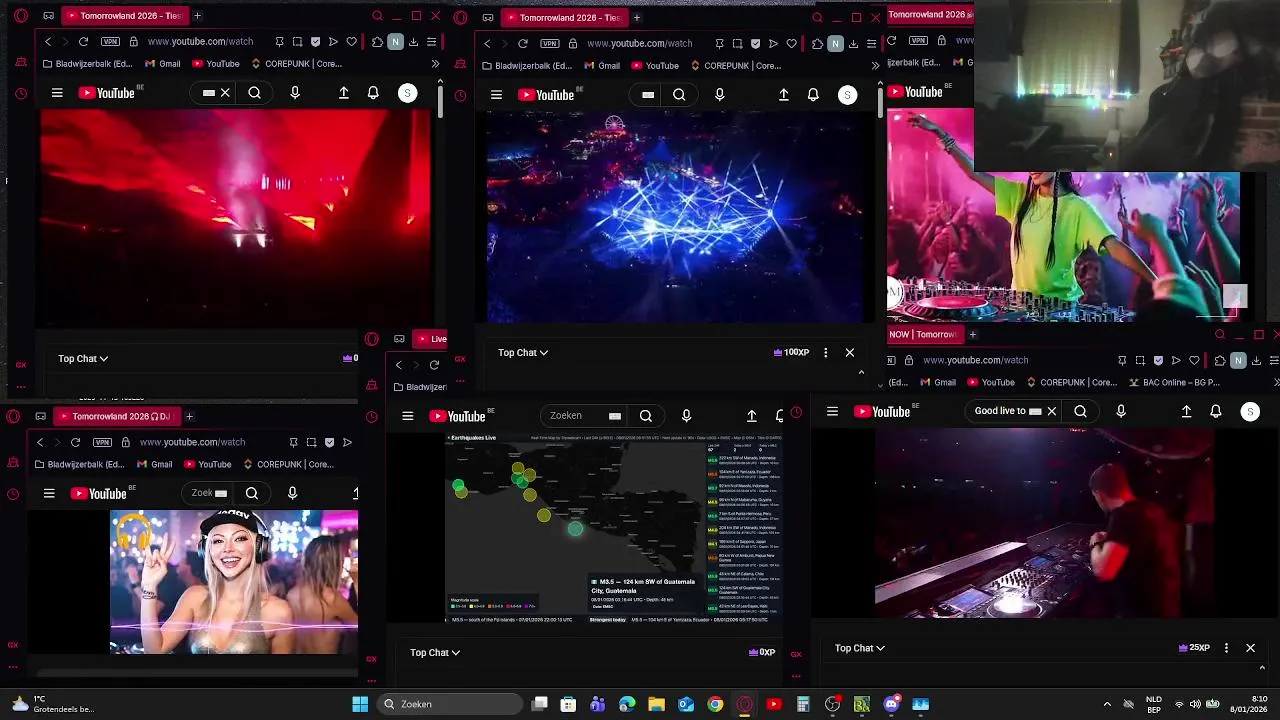Open chat more options beside 25XP
Viewport: 1280px width, 720px height.
pos(1226,648)
